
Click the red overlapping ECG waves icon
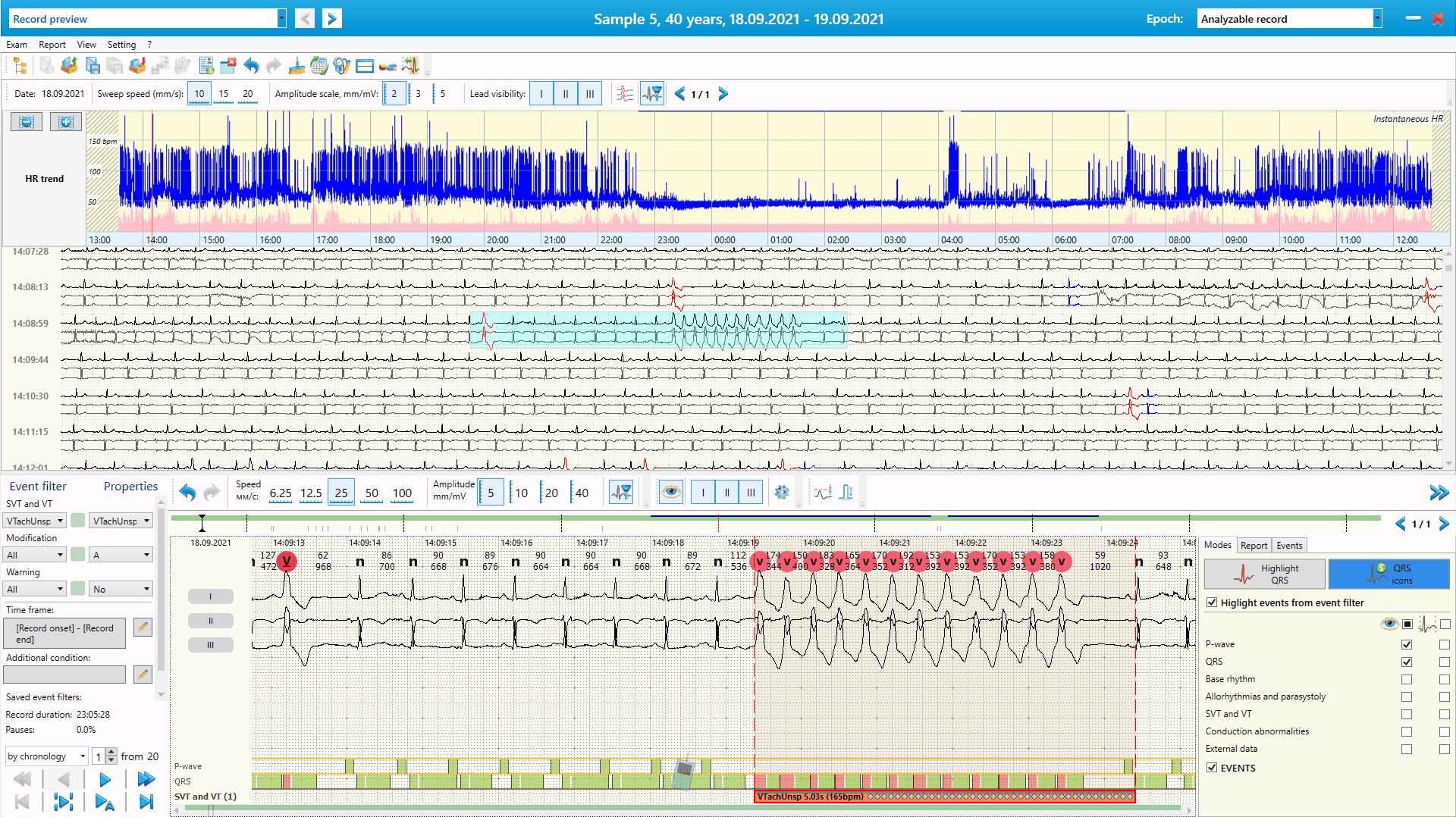coord(625,94)
